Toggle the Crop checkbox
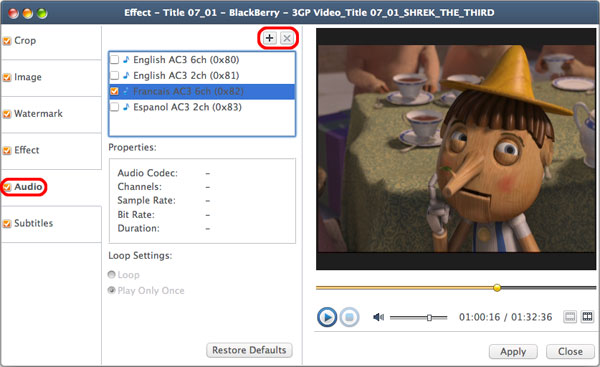 (7, 41)
